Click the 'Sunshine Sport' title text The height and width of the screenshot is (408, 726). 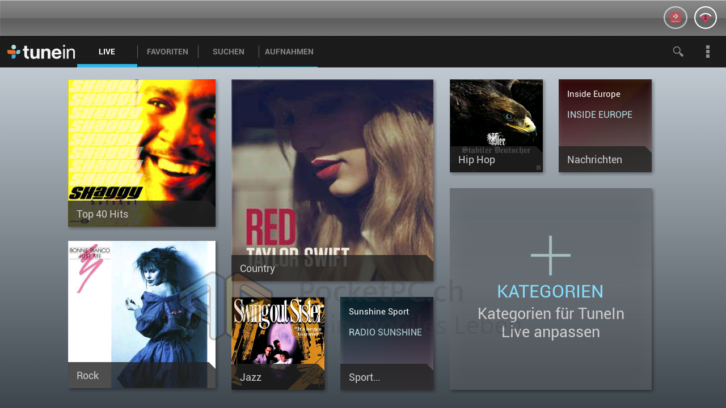tap(379, 312)
